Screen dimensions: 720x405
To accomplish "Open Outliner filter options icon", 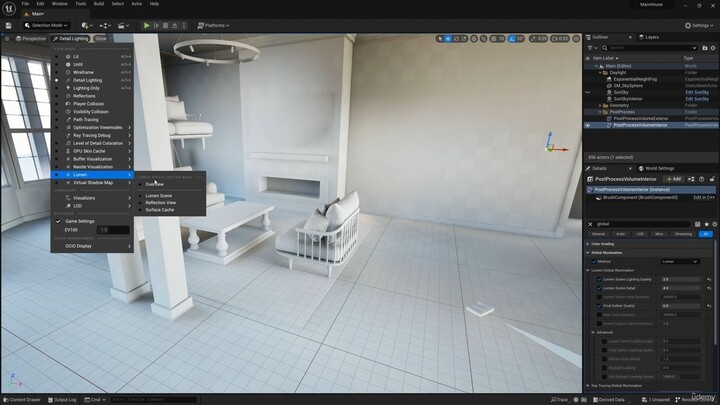I will pos(592,48).
